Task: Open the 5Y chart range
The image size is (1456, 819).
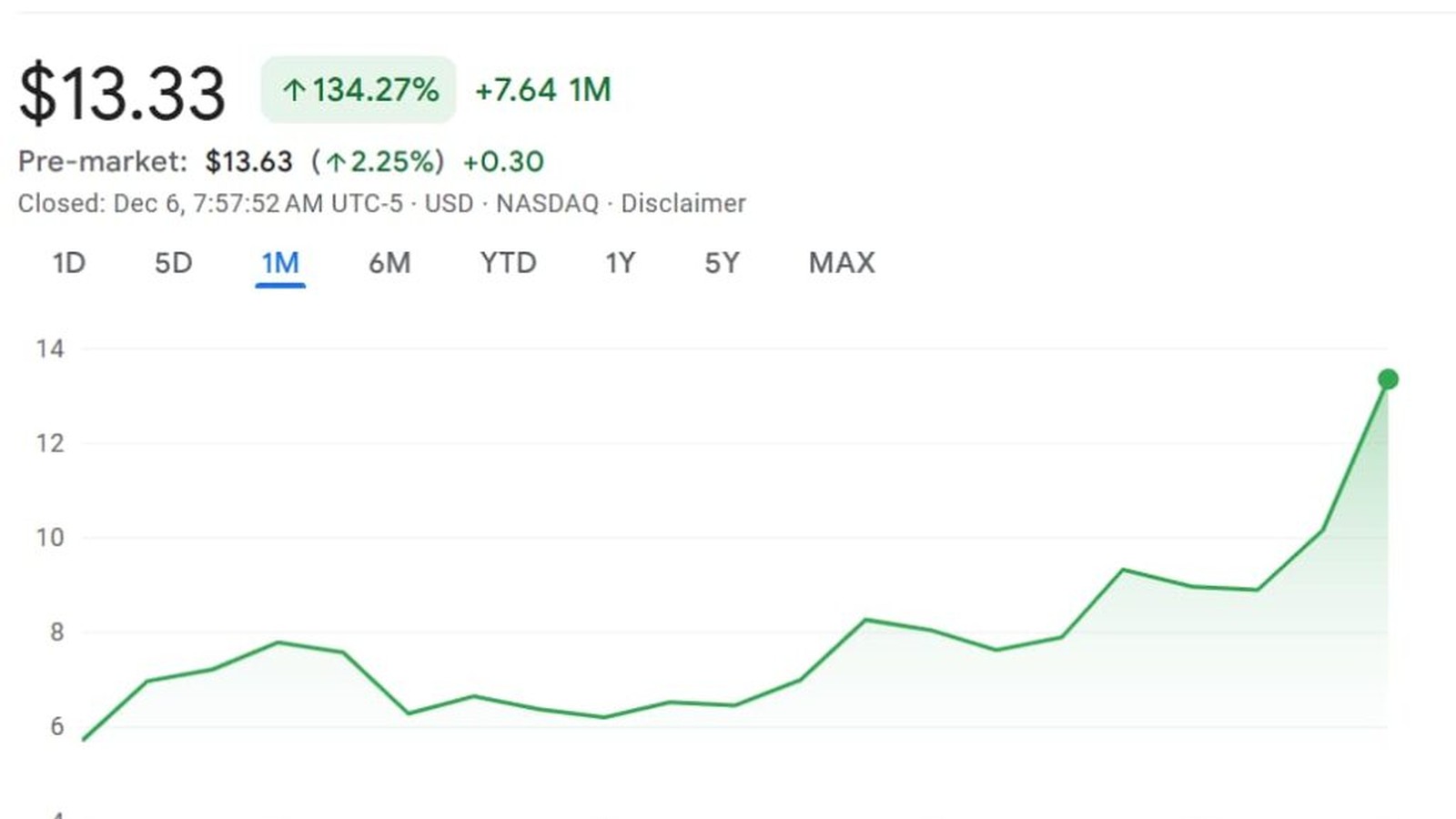Action: pyautogui.click(x=722, y=263)
